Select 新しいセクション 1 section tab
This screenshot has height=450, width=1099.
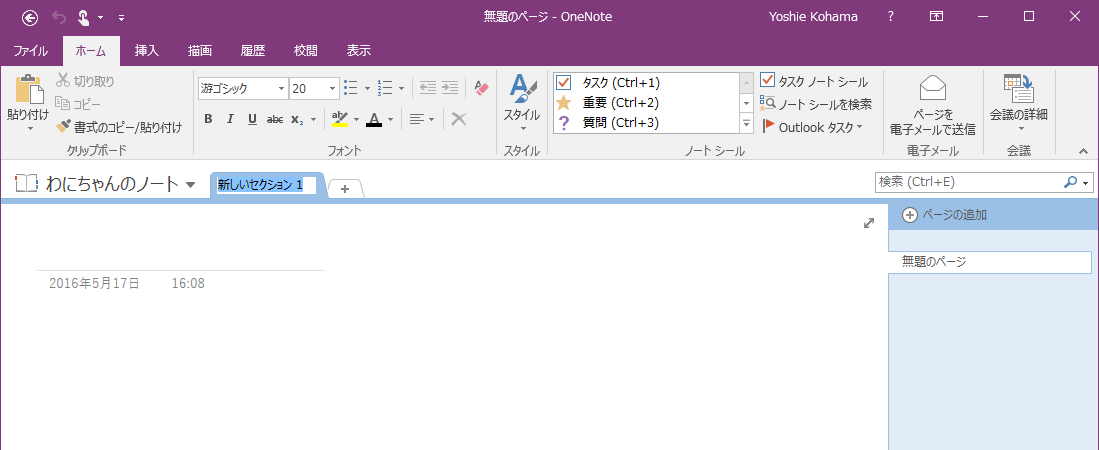tap(266, 185)
